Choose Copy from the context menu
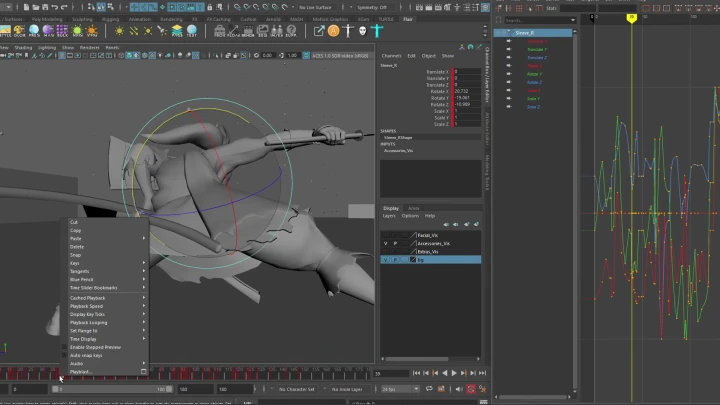720x405 pixels. point(75,231)
